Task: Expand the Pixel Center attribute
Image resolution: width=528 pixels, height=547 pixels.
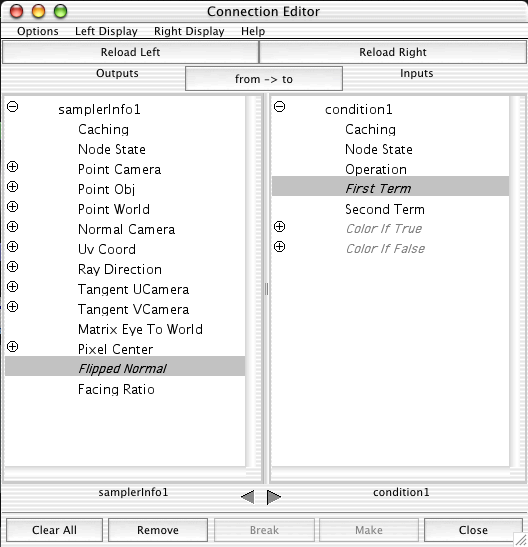Action: (x=13, y=346)
